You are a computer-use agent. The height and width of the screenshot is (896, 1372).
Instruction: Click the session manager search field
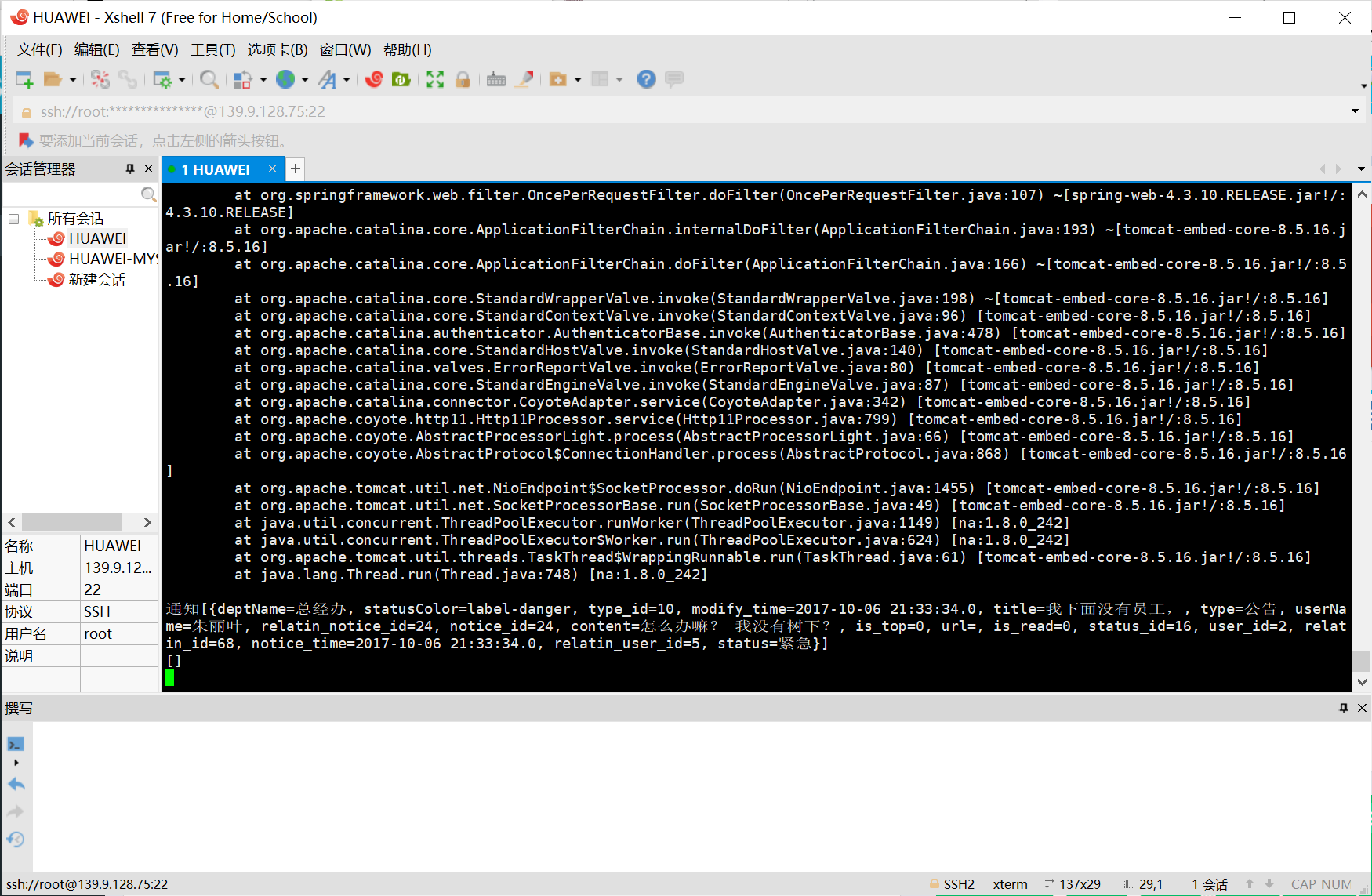click(71, 194)
